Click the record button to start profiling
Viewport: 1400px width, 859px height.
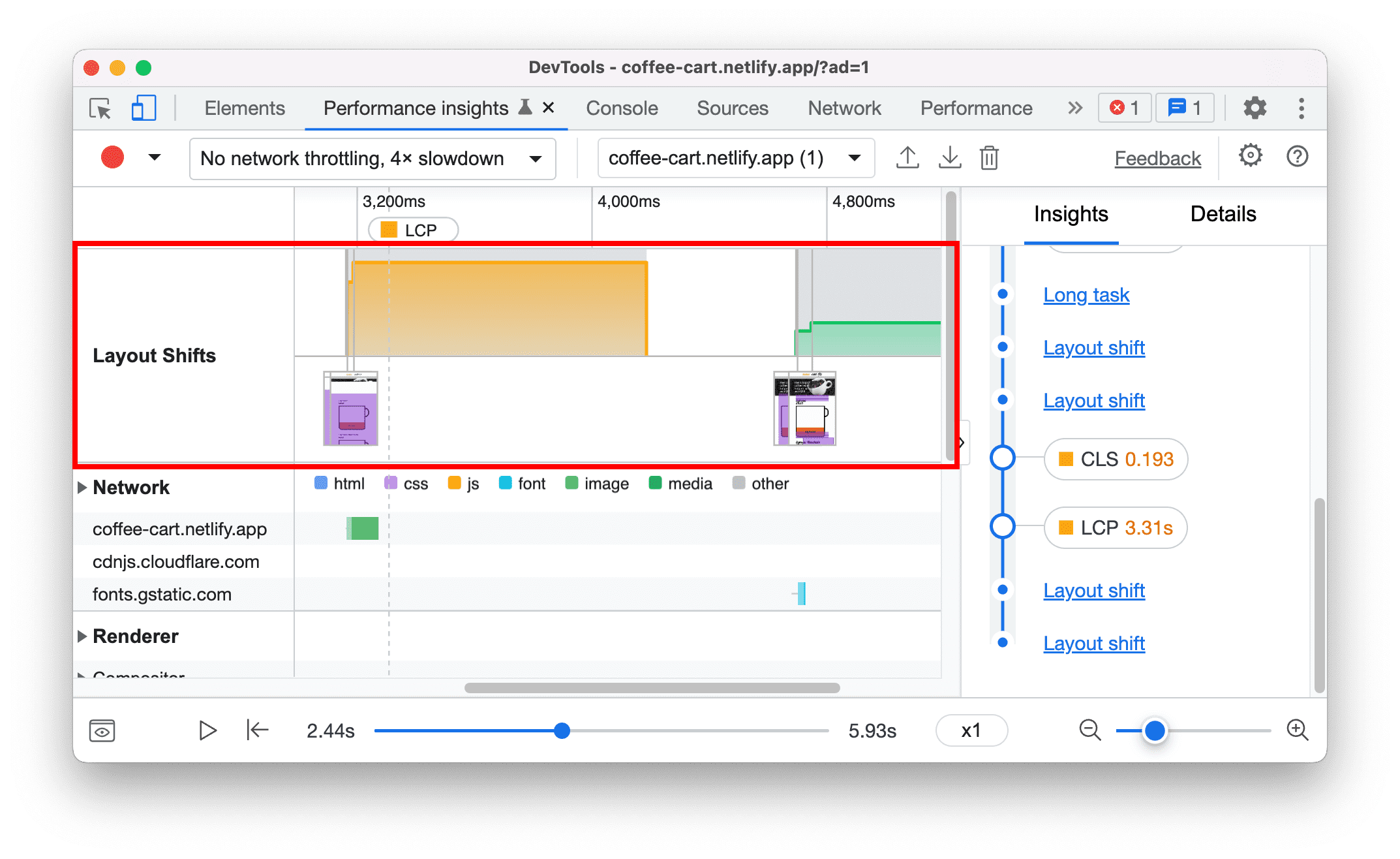click(x=111, y=157)
